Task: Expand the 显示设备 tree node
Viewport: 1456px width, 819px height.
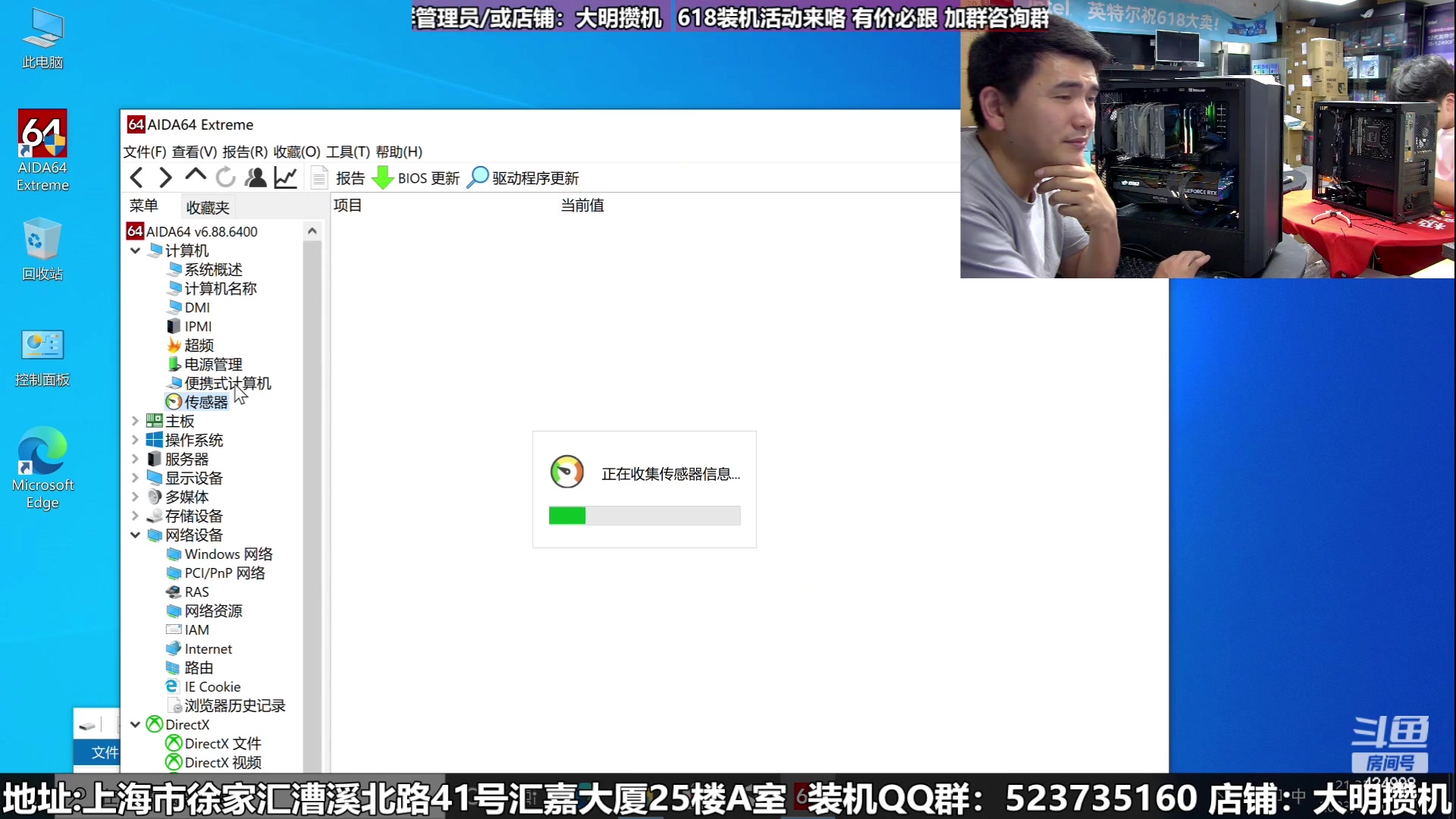Action: coord(135,478)
